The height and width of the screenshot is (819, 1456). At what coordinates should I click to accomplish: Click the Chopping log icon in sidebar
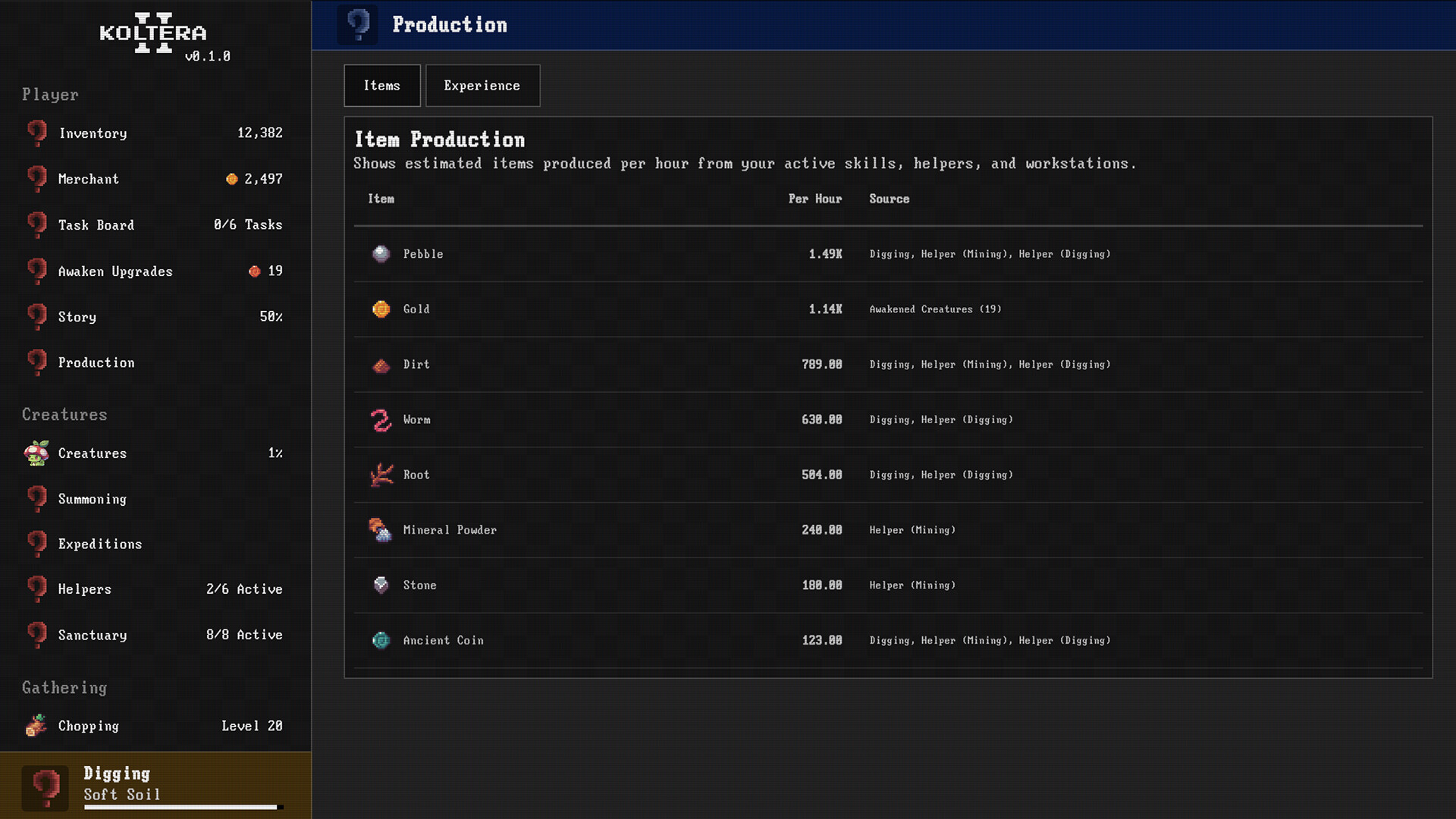coord(36,726)
